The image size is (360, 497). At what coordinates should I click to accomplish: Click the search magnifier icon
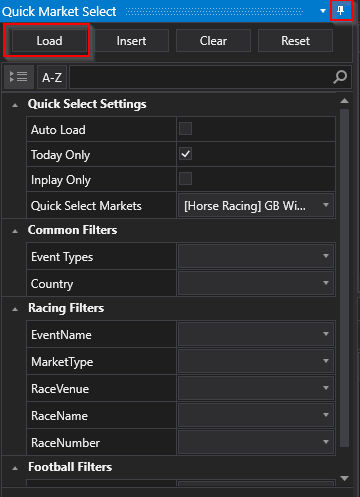click(x=340, y=77)
